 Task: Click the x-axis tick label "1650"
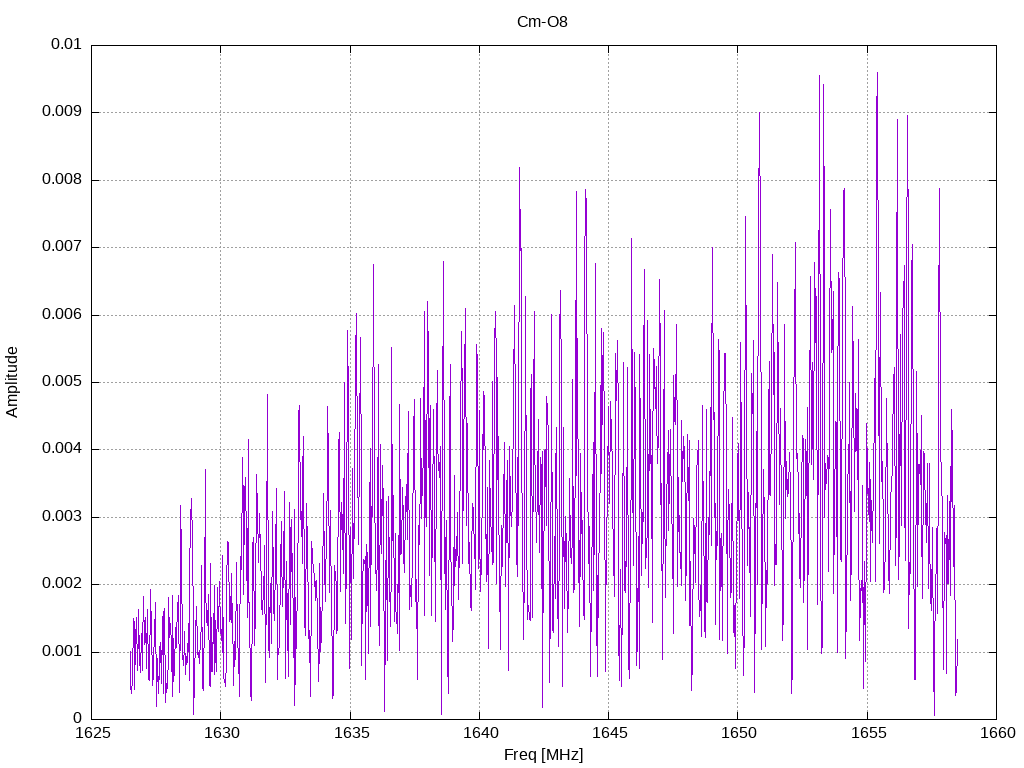click(739, 733)
